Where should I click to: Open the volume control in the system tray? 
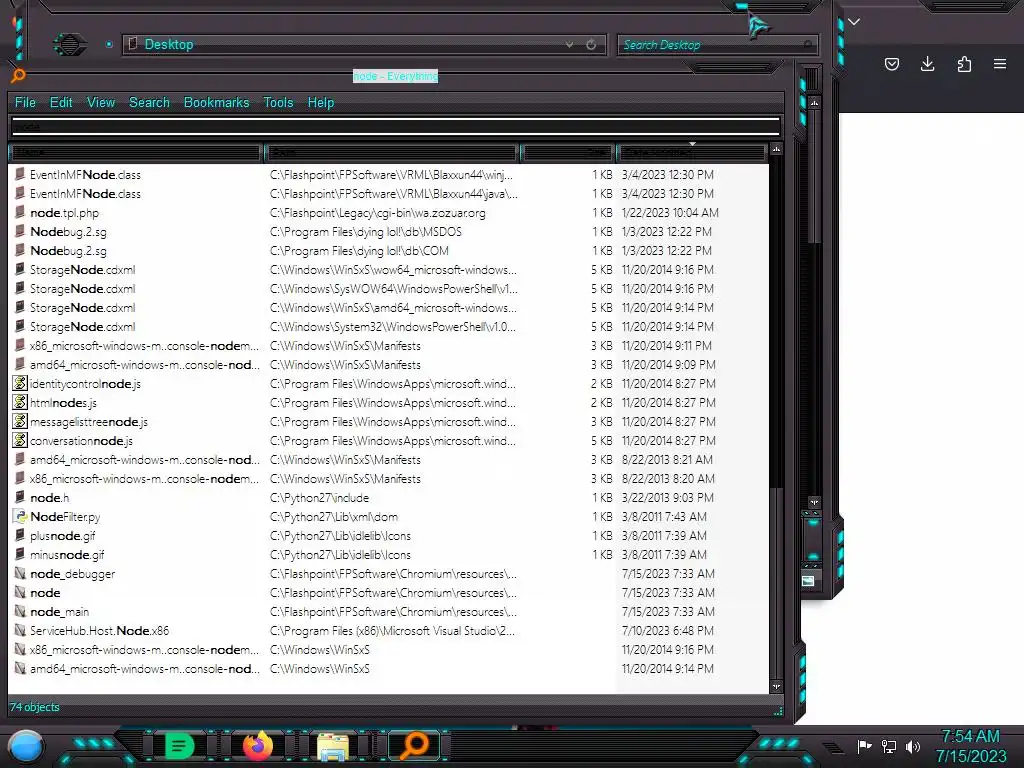tap(913, 746)
